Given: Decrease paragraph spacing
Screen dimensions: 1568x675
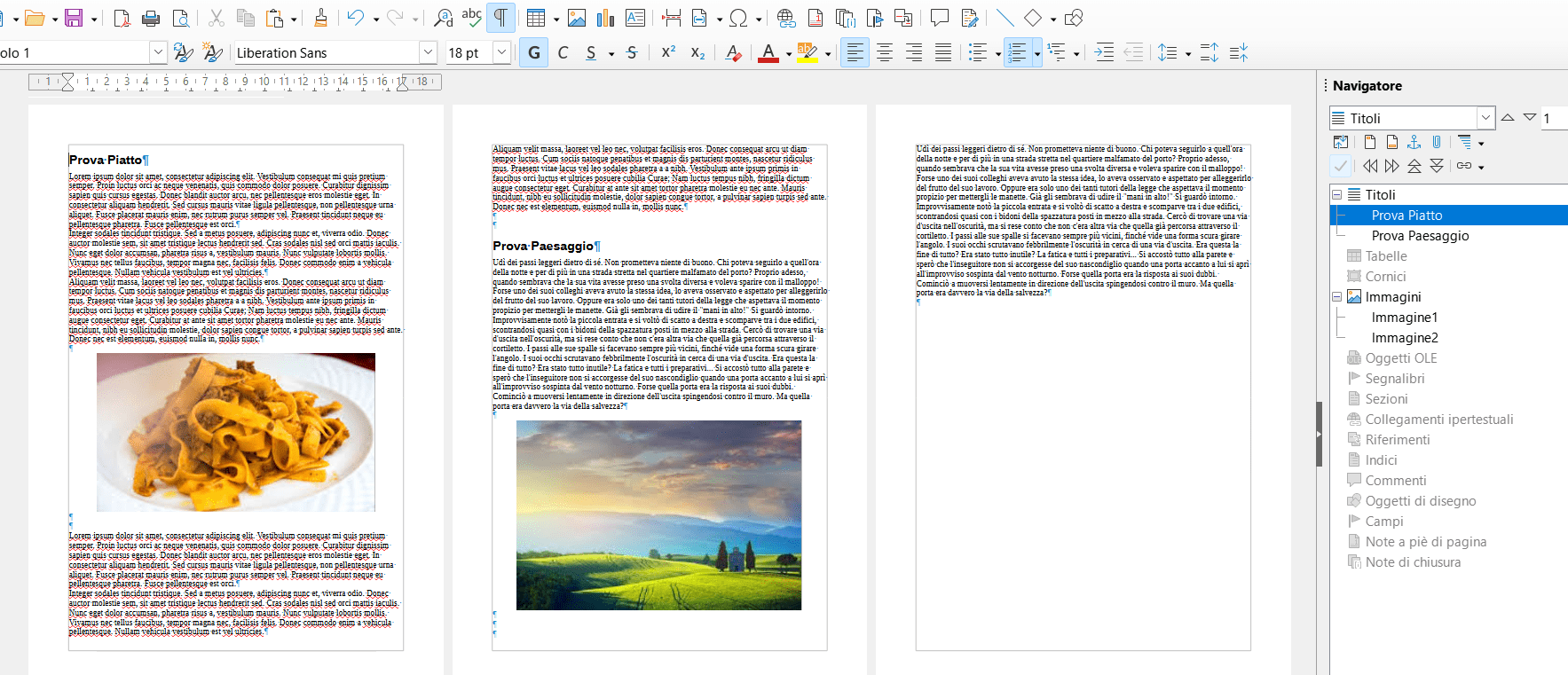Looking at the screenshot, I should click(x=1239, y=53).
